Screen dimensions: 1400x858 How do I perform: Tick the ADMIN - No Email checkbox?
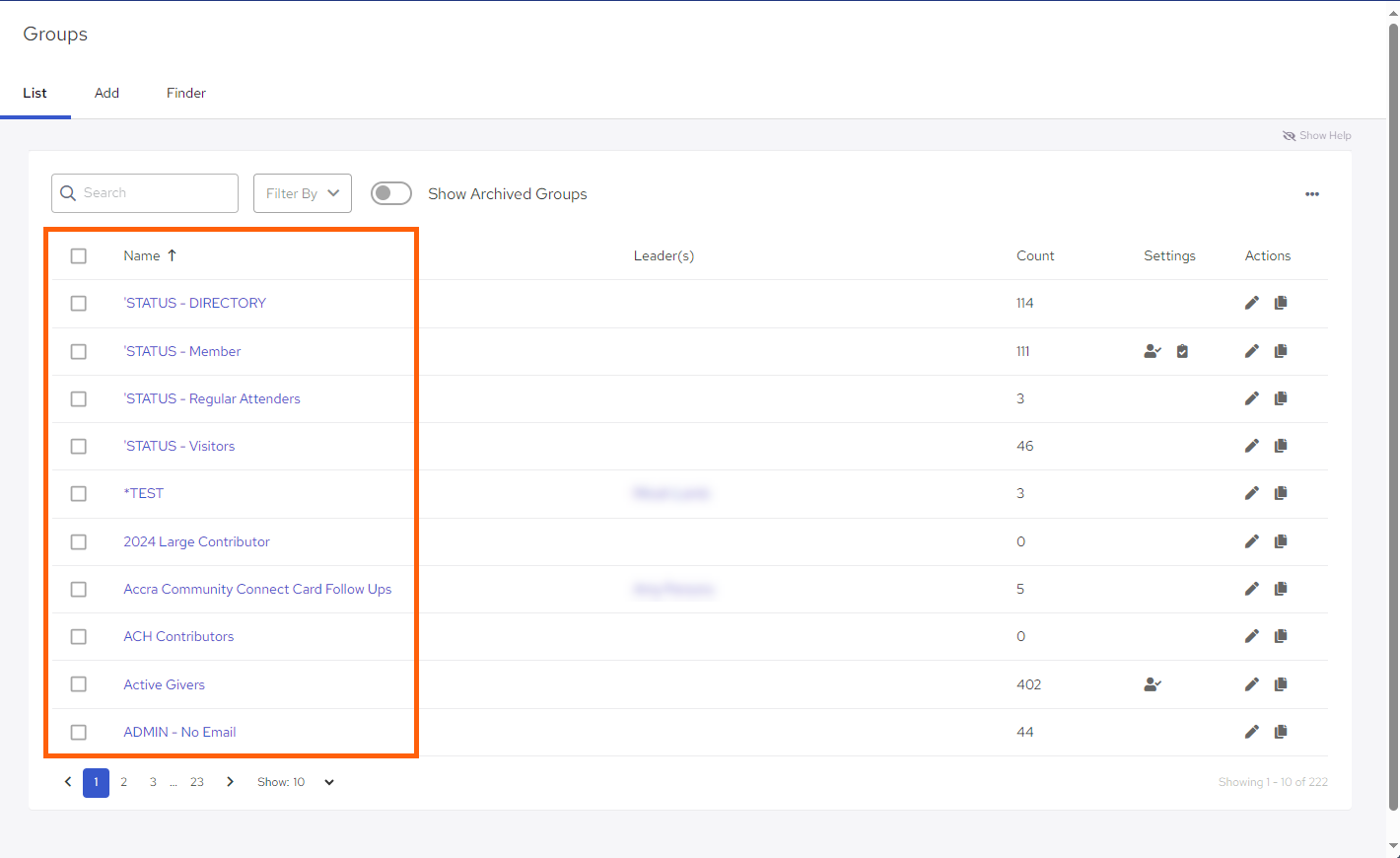coord(79,733)
